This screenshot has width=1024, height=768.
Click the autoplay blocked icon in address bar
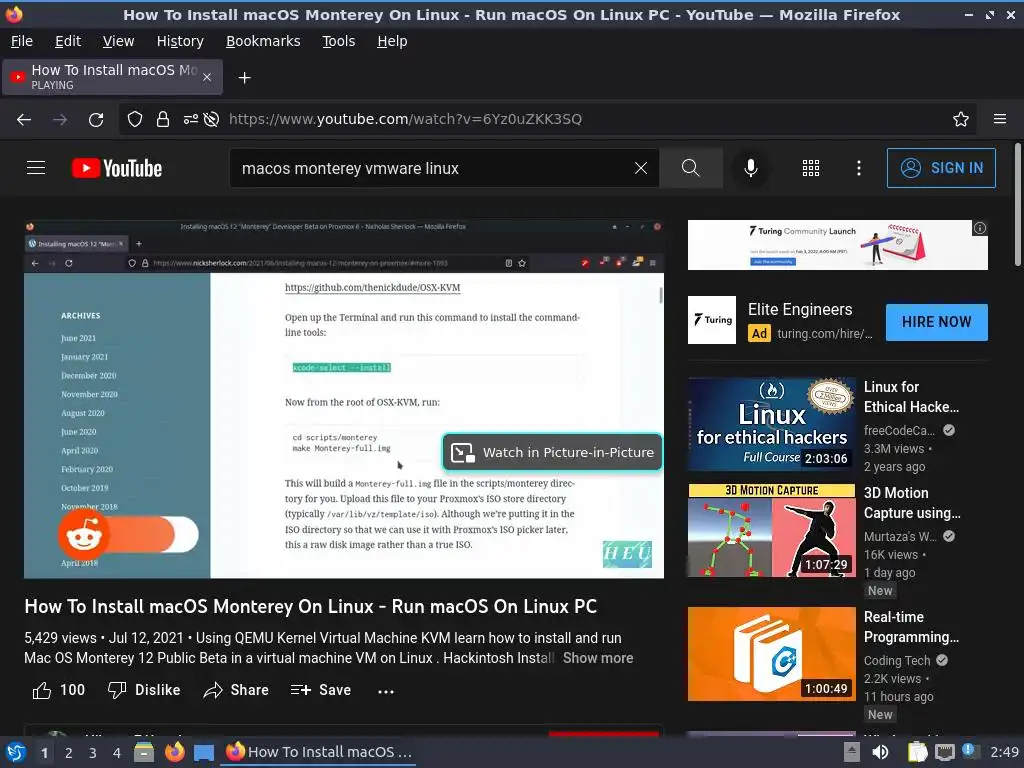pos(211,119)
